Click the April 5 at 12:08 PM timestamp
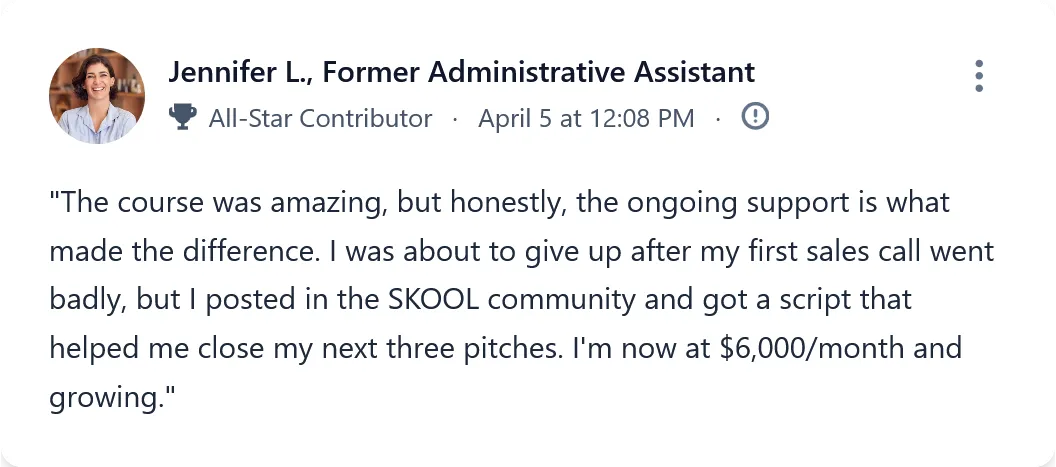The width and height of the screenshot is (1056, 467). 586,118
